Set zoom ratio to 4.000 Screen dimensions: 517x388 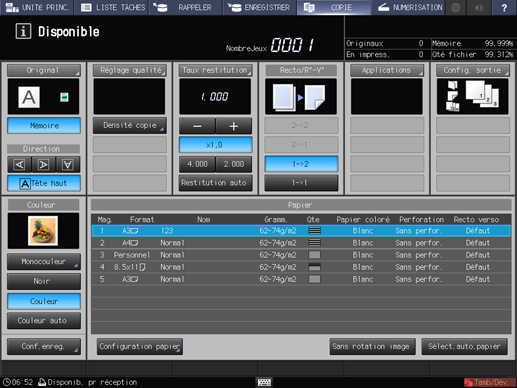coord(197,164)
